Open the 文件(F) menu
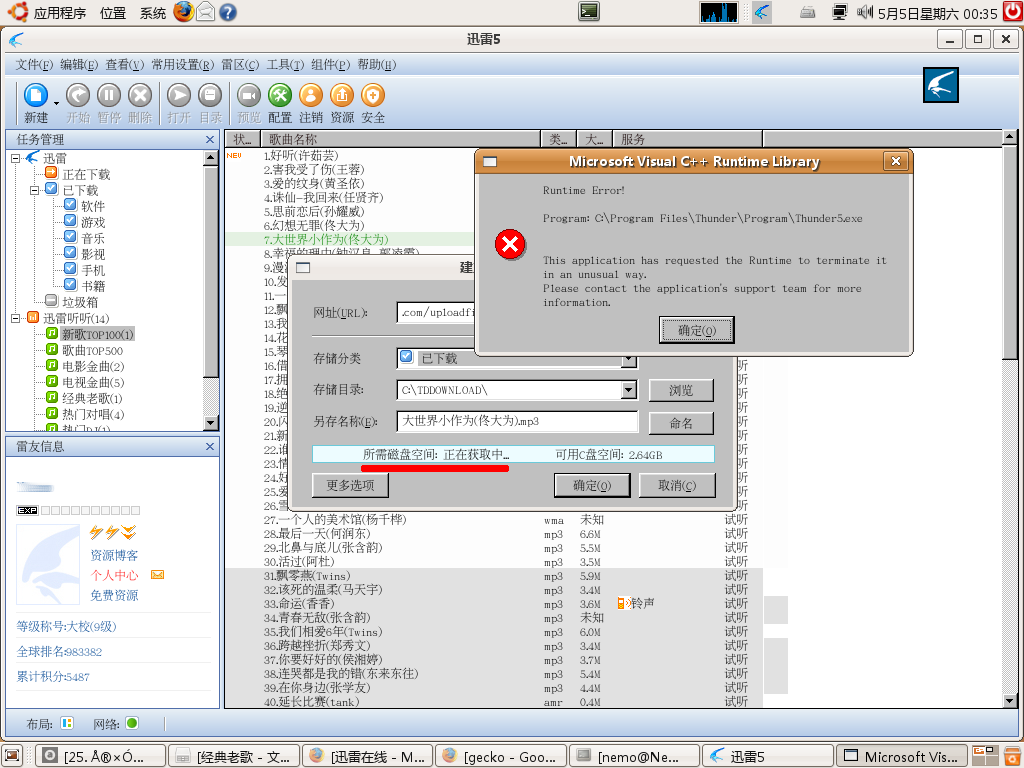The height and width of the screenshot is (768, 1024). point(34,65)
